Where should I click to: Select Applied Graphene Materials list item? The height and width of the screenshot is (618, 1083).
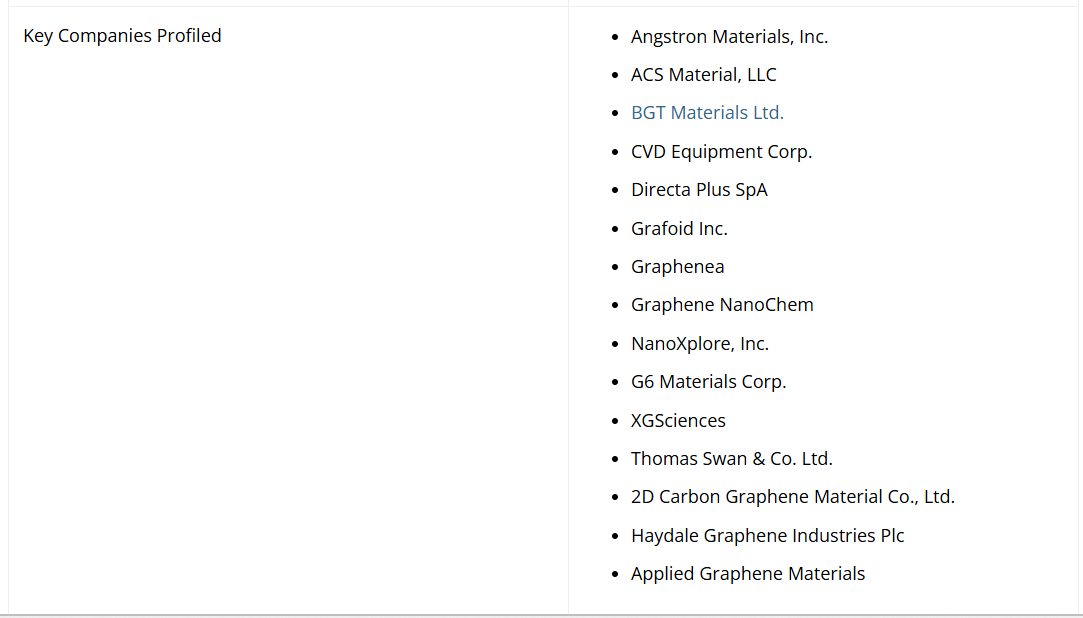(747, 574)
